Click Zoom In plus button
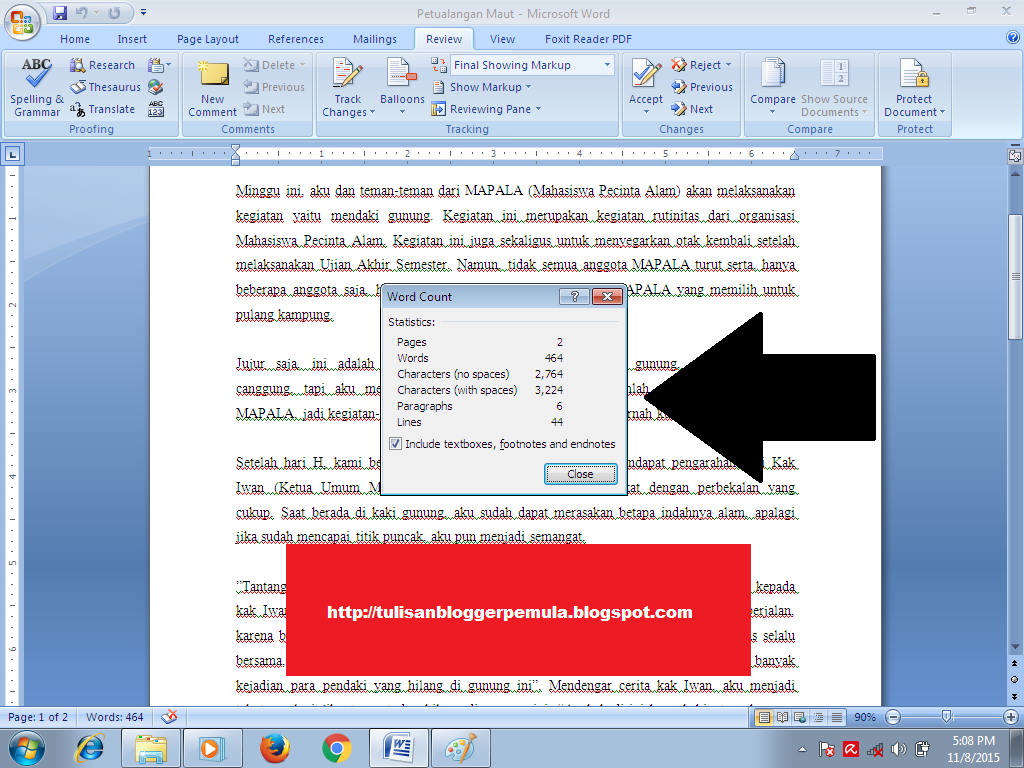The height and width of the screenshot is (768, 1024). 1011,717
